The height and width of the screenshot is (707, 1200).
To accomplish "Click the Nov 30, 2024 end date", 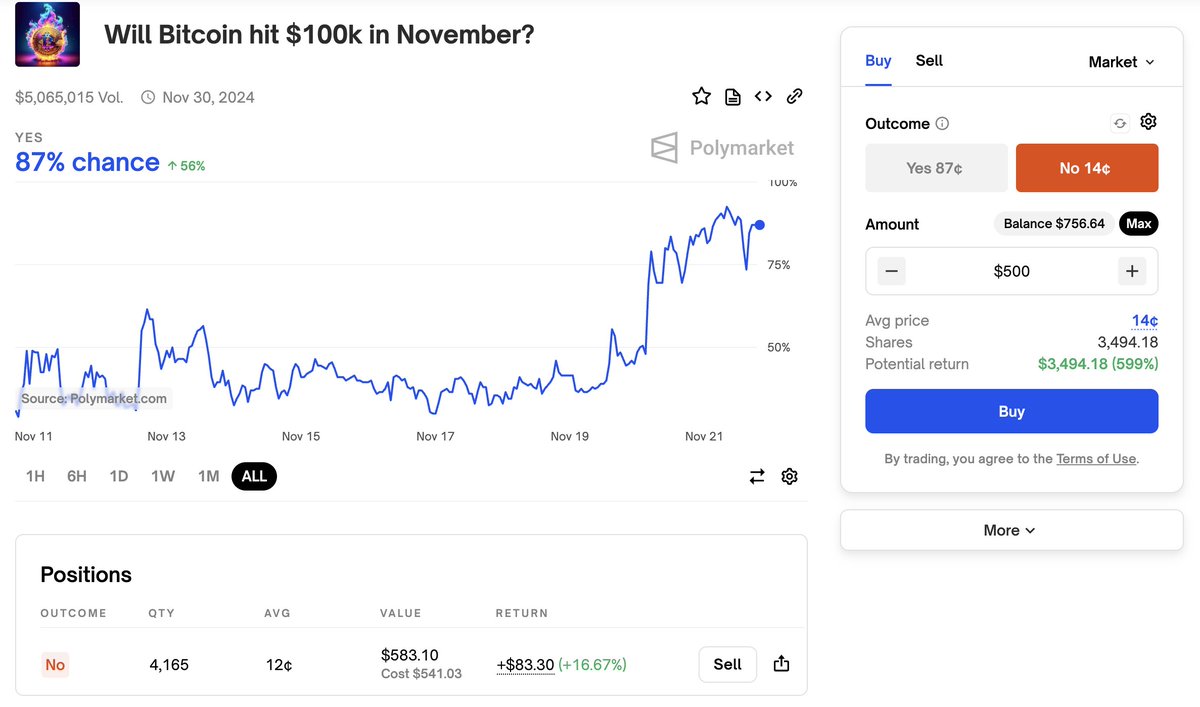I will (208, 97).
